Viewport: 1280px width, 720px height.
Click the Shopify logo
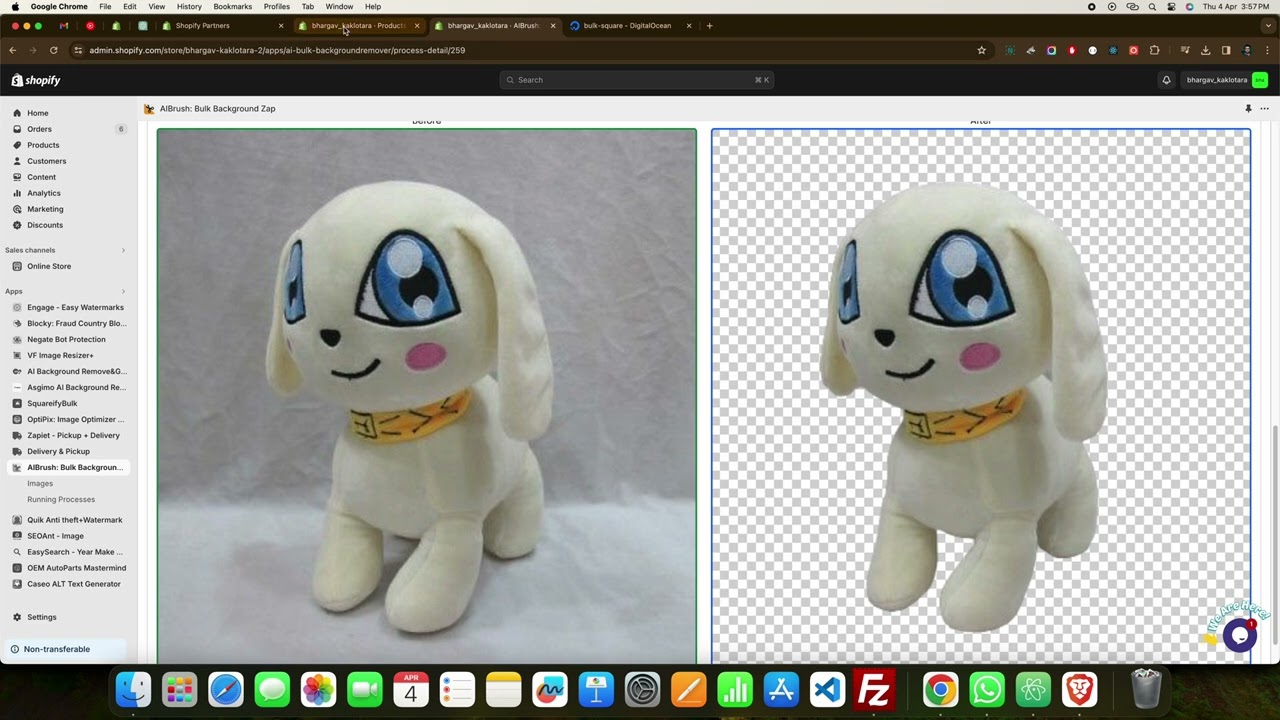click(36, 80)
